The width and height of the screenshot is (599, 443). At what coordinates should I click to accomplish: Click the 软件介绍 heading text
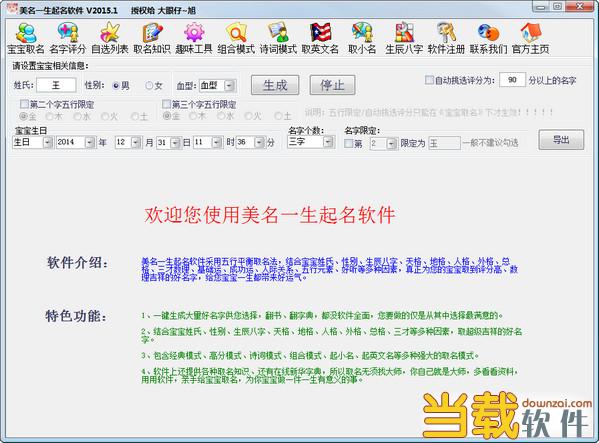78,263
